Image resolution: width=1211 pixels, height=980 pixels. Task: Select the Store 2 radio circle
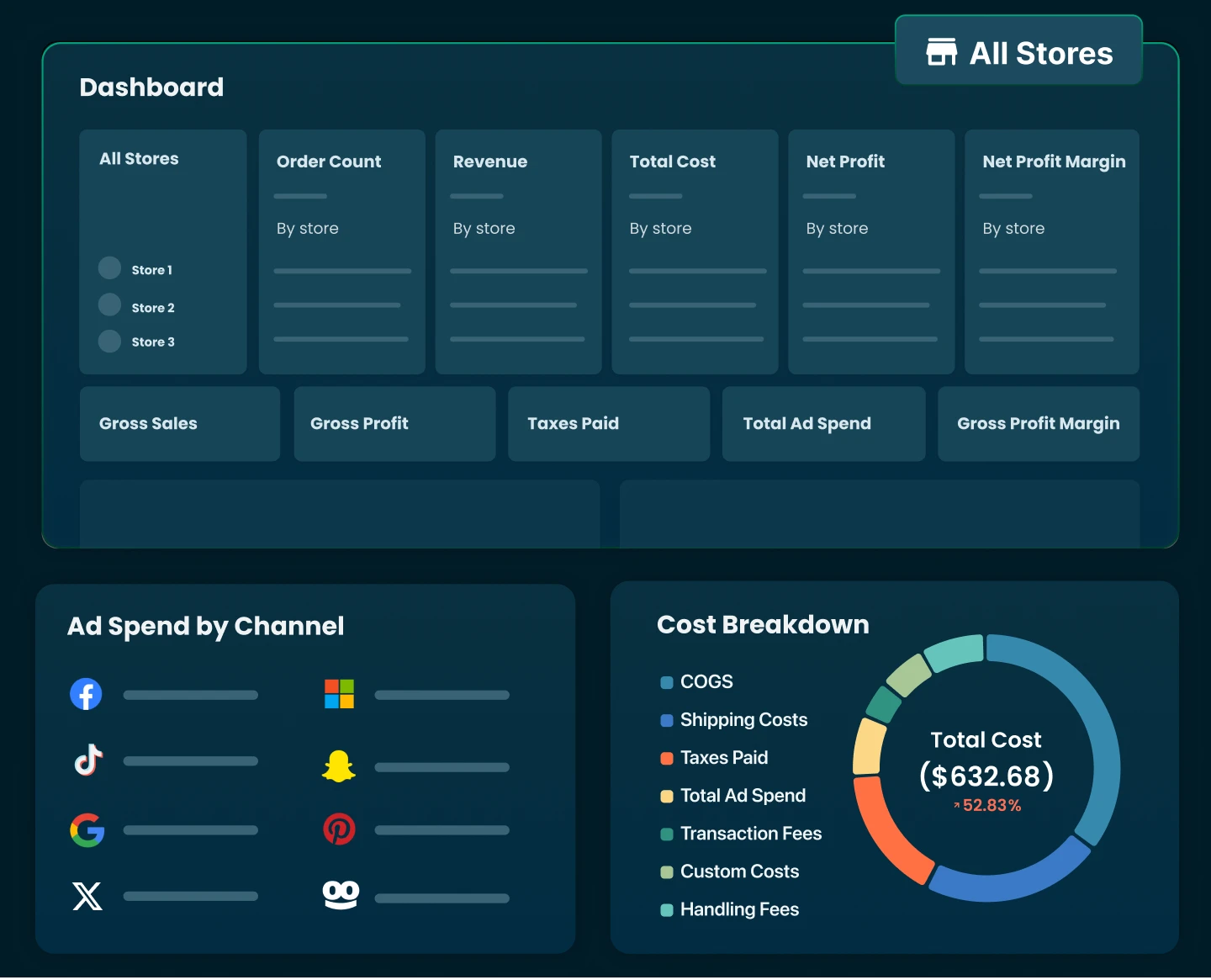[109, 305]
